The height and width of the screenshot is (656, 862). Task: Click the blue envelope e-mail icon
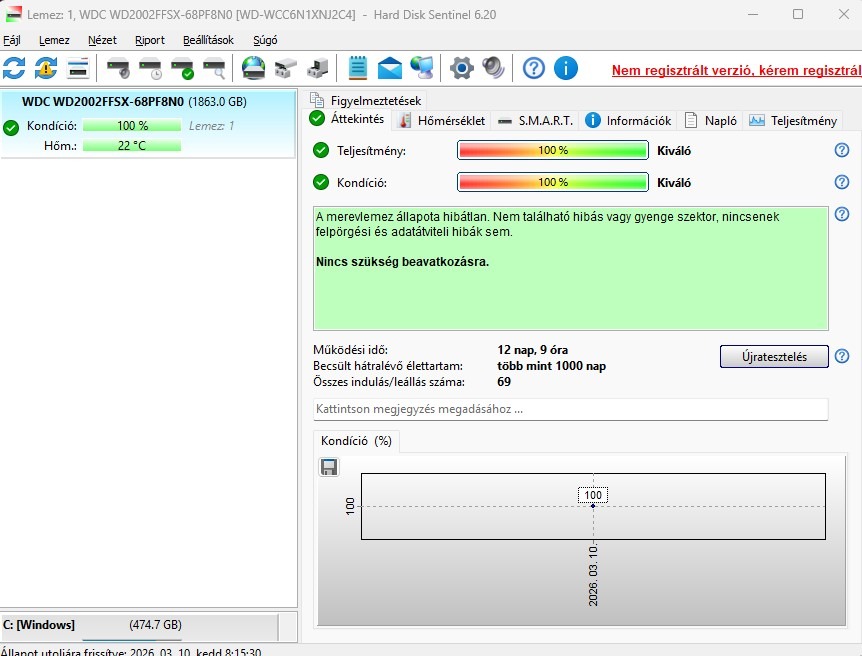pyautogui.click(x=390, y=69)
